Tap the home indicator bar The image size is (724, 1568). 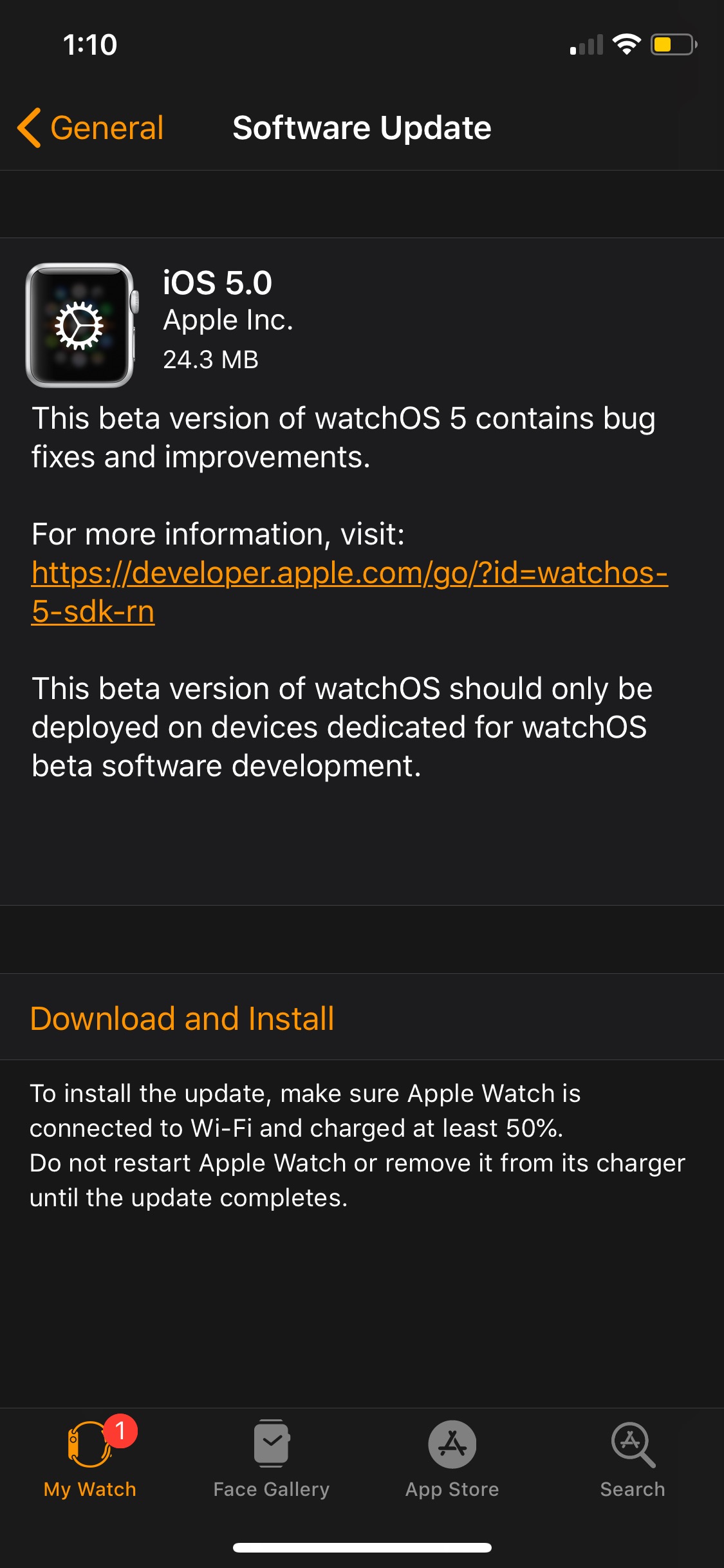coord(362,1547)
